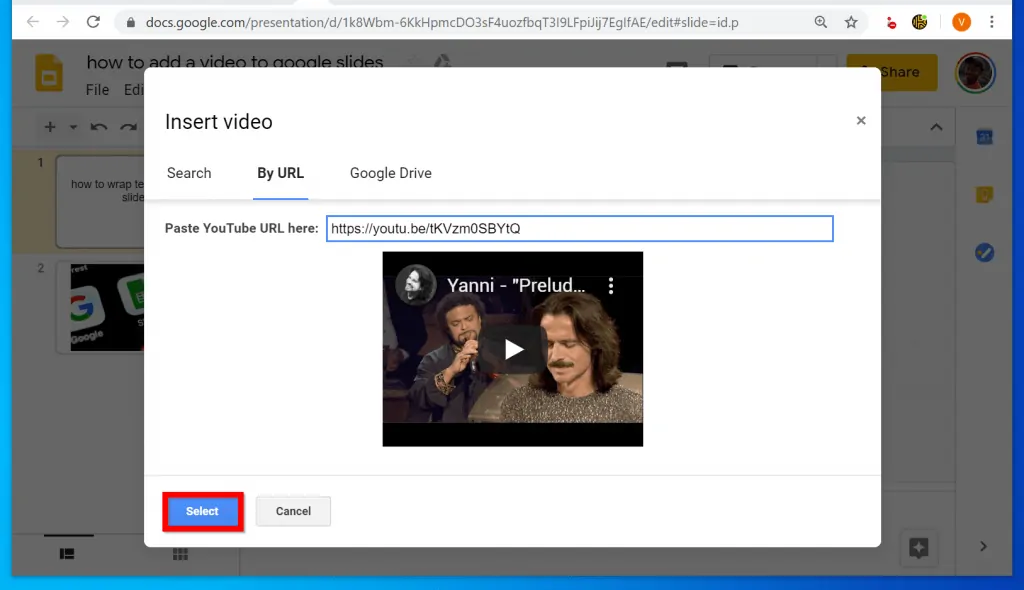This screenshot has width=1024, height=590.
Task: Reload the page in the browser
Action: (x=93, y=21)
